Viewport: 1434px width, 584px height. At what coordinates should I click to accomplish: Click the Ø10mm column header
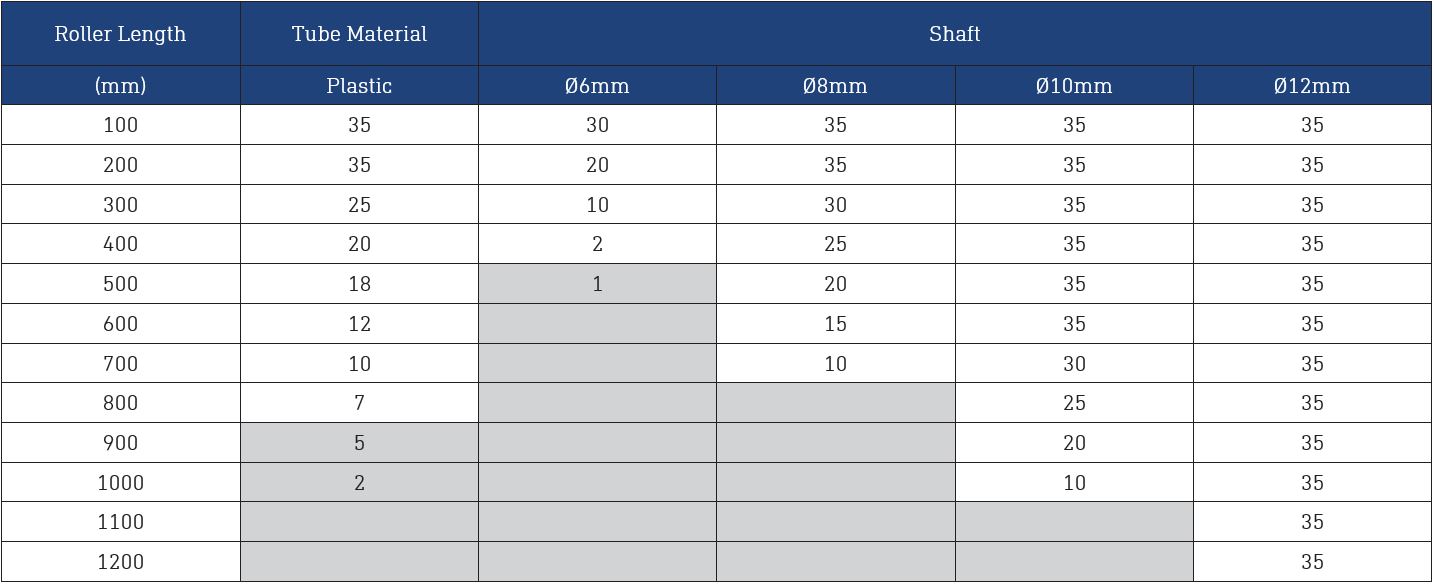click(x=1074, y=86)
